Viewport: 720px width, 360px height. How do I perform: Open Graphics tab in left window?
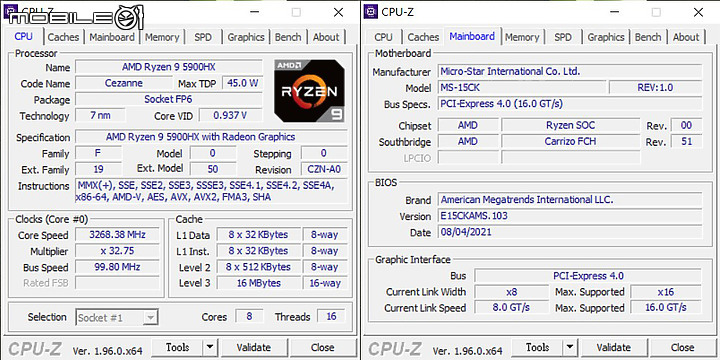246,37
